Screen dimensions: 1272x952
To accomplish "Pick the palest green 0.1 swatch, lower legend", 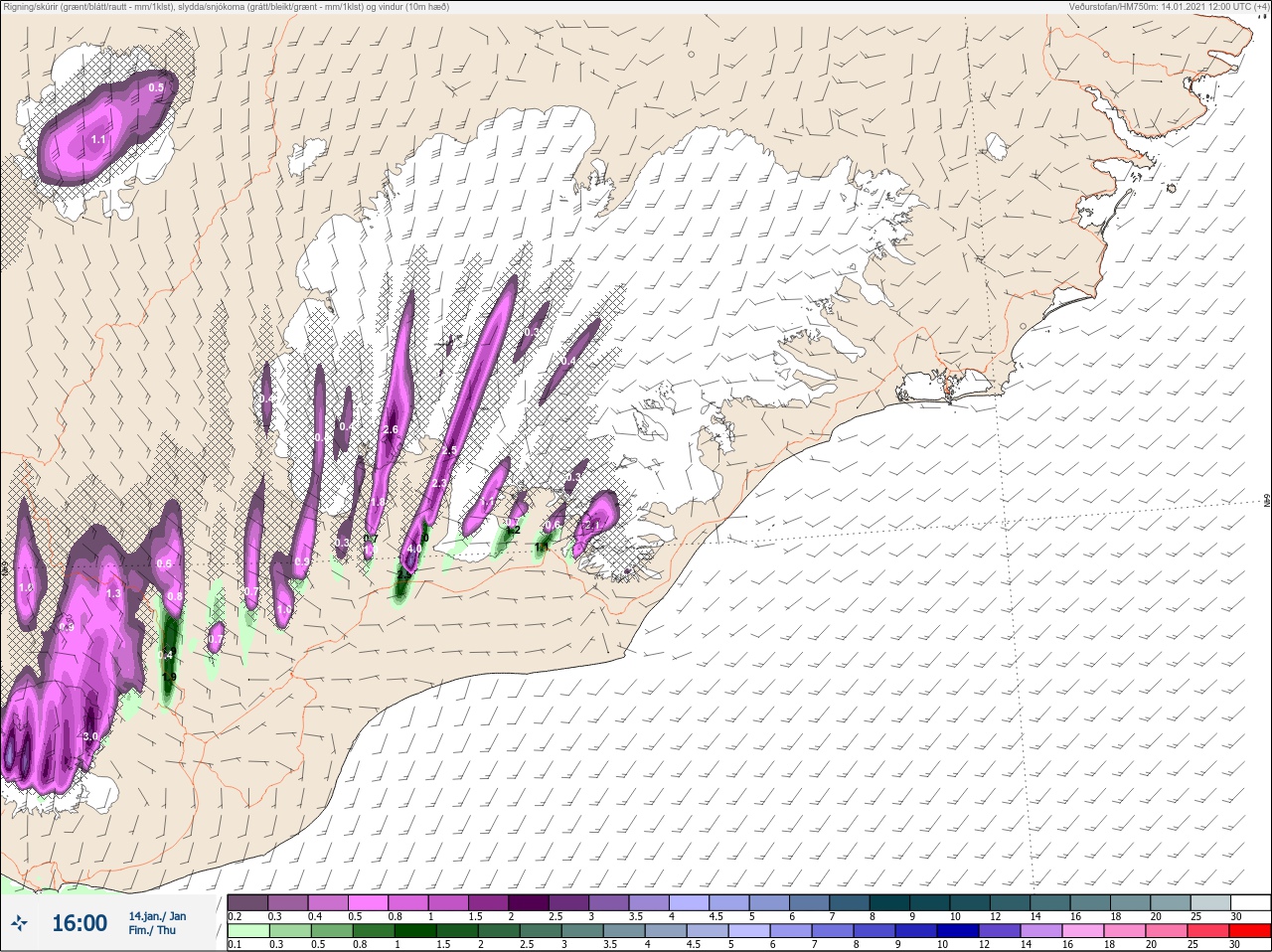I will point(248,932).
